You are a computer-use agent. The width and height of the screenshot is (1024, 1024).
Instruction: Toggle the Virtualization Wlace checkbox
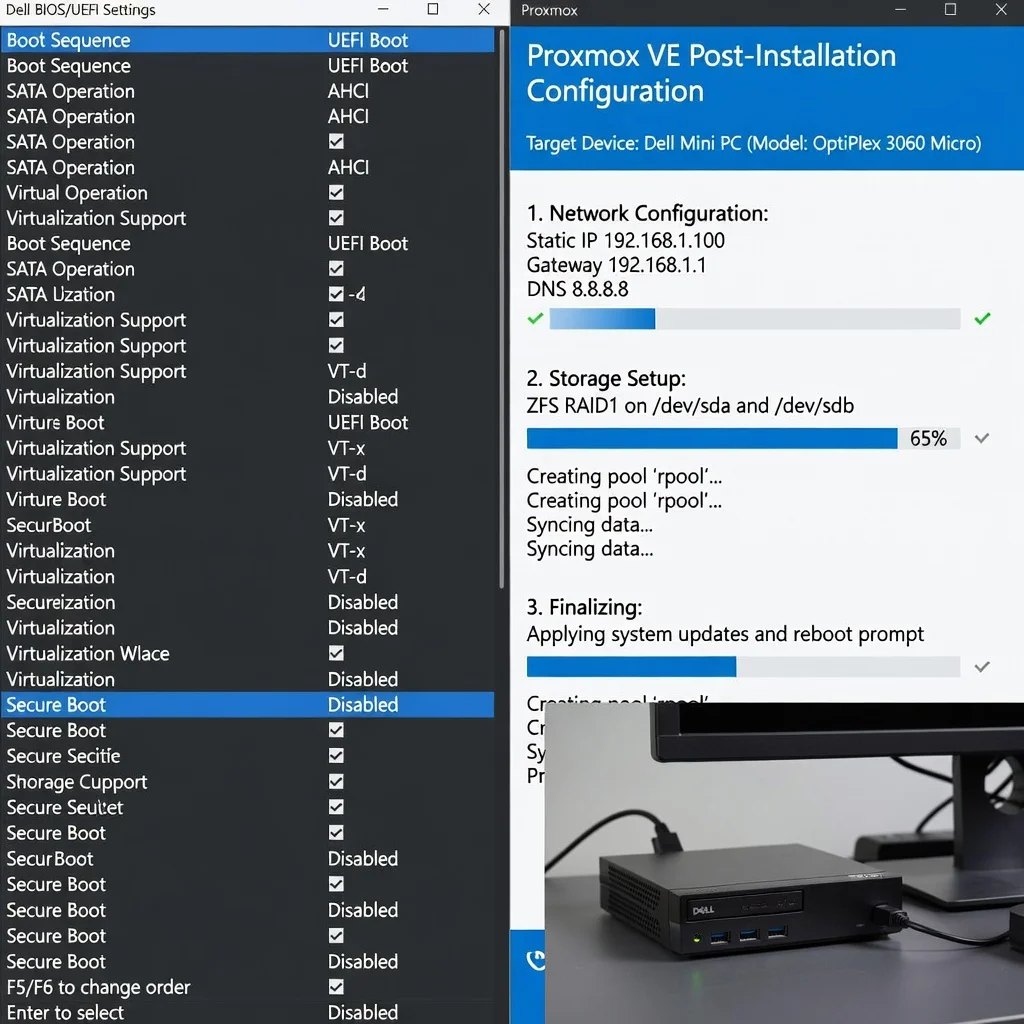pyautogui.click(x=336, y=653)
